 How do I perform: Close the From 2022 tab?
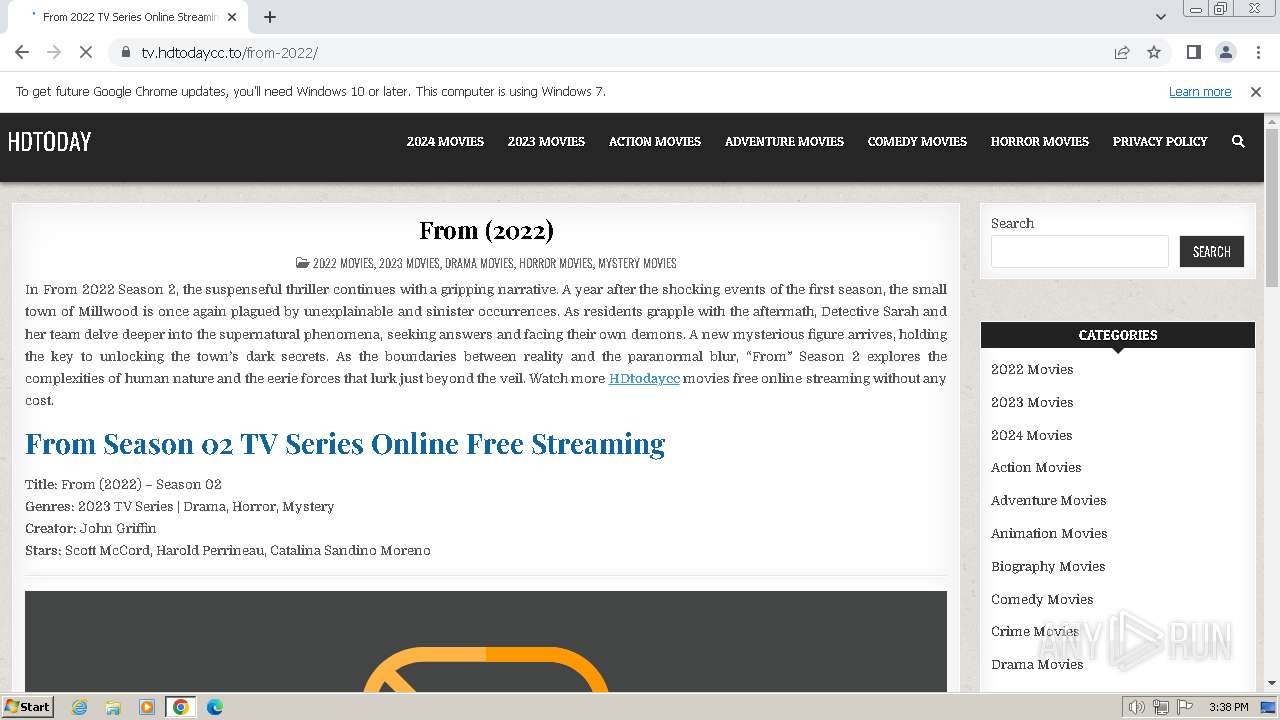point(232,16)
